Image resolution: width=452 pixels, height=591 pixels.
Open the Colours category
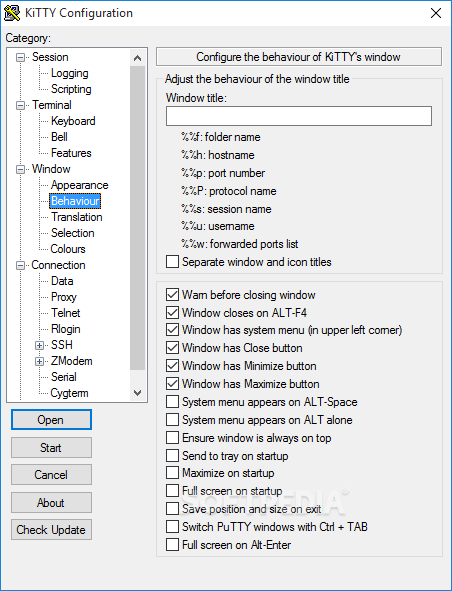point(68,249)
